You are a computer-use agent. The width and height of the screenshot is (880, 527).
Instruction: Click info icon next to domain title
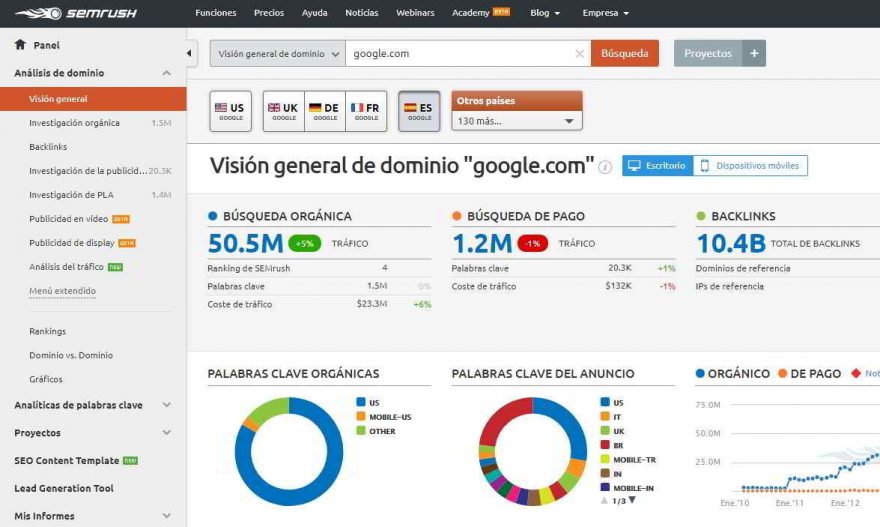click(605, 168)
